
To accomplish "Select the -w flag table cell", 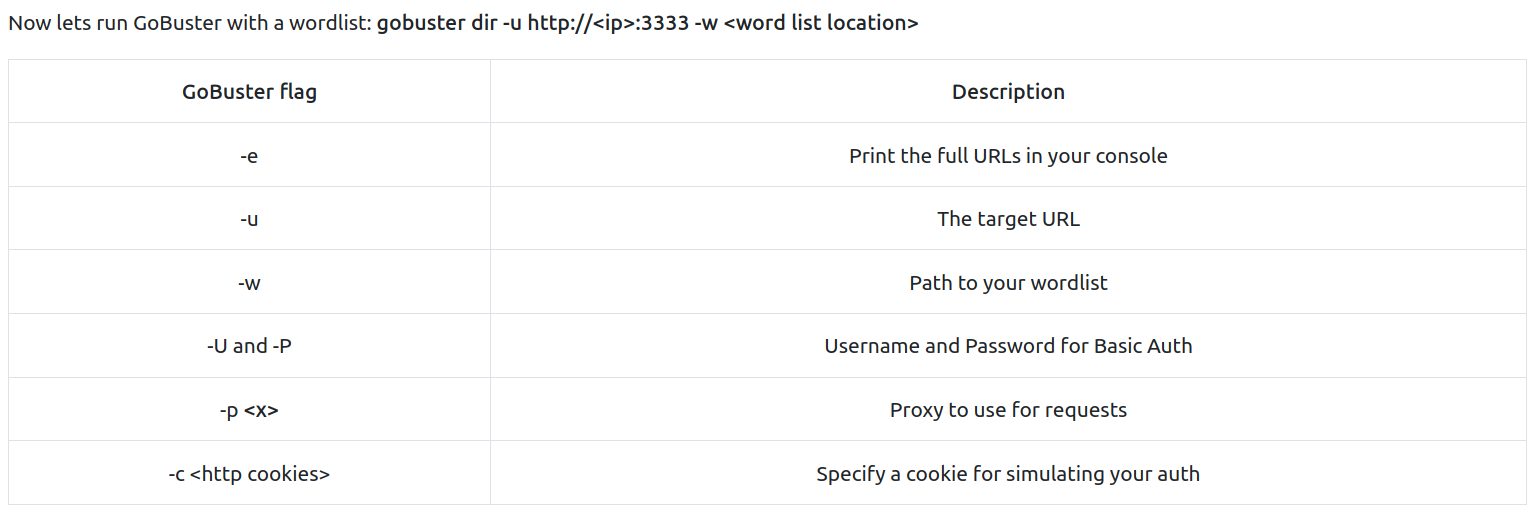I will pyautogui.click(x=249, y=283).
